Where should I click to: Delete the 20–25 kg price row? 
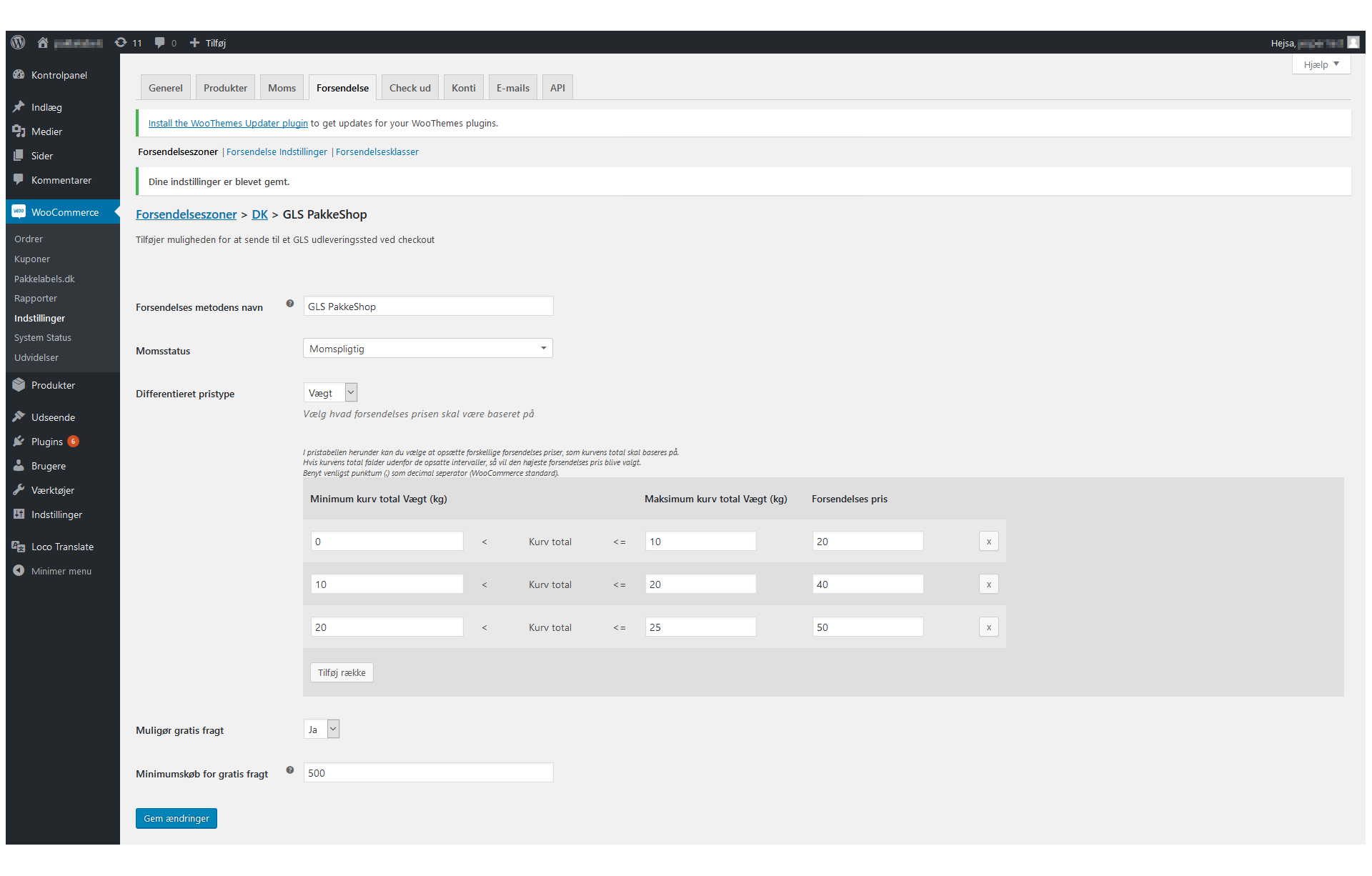pos(988,627)
